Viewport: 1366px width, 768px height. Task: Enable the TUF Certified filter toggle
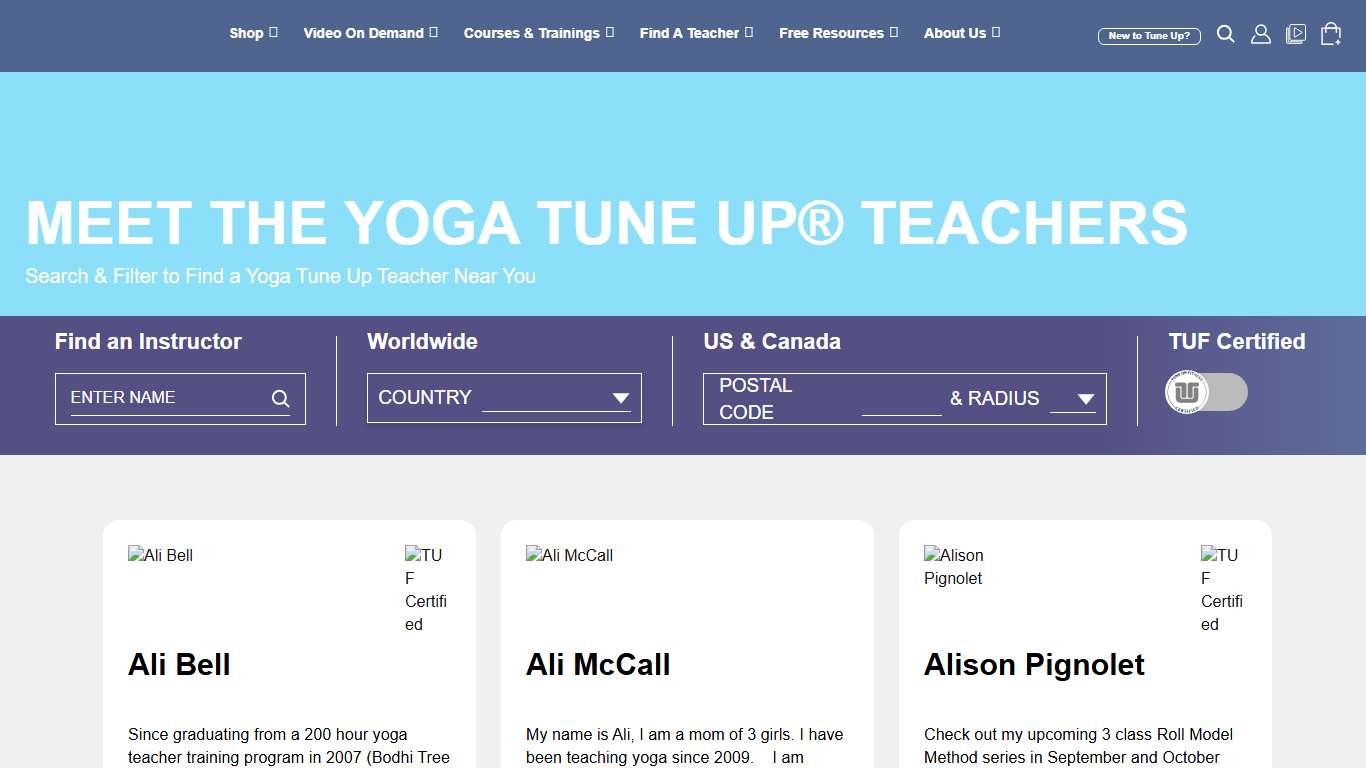[x=1206, y=392]
